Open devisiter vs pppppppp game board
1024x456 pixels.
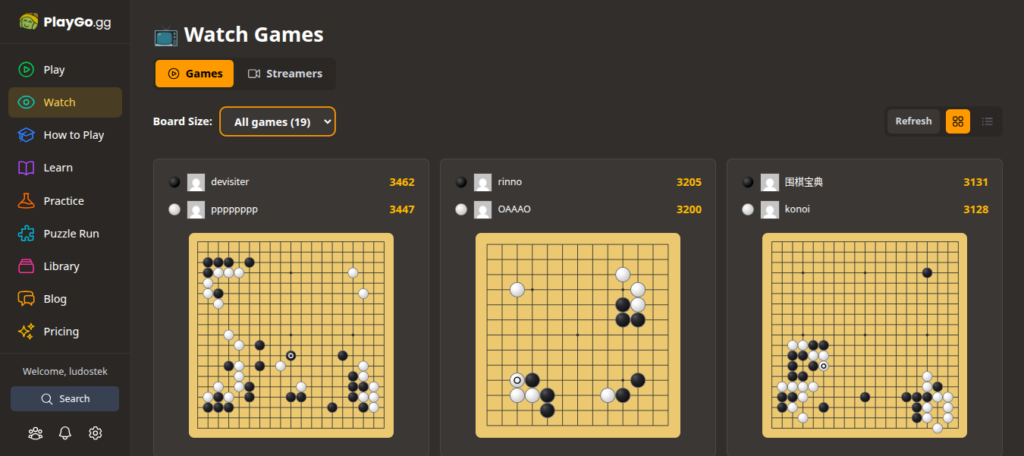[291, 335]
